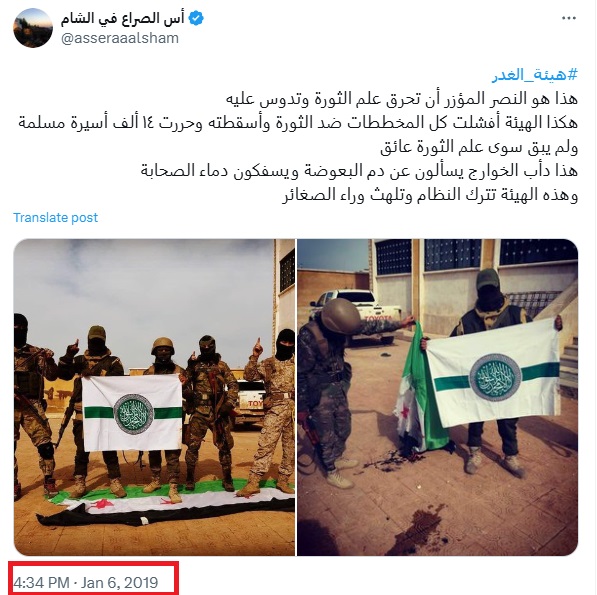Open right photo showing the burning flag
The height and width of the screenshot is (595, 597).
(x=437, y=397)
